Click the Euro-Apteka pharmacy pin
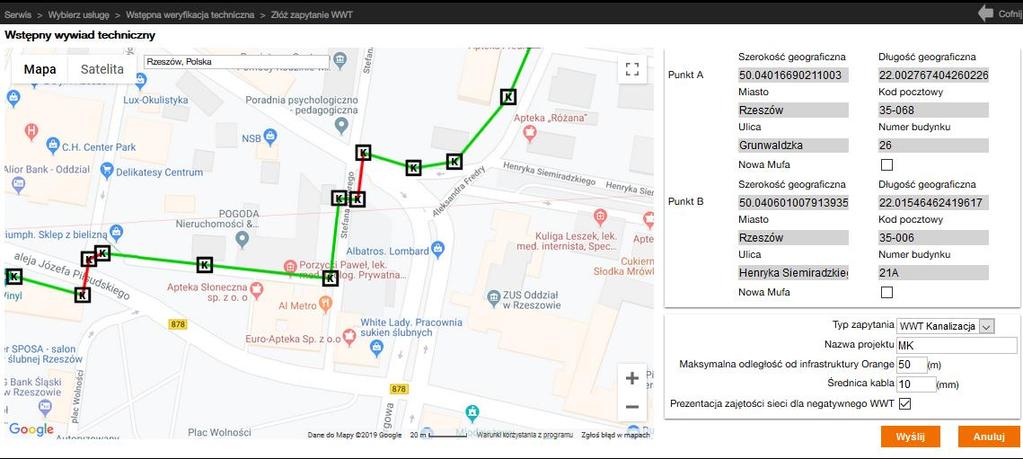 tap(350, 336)
